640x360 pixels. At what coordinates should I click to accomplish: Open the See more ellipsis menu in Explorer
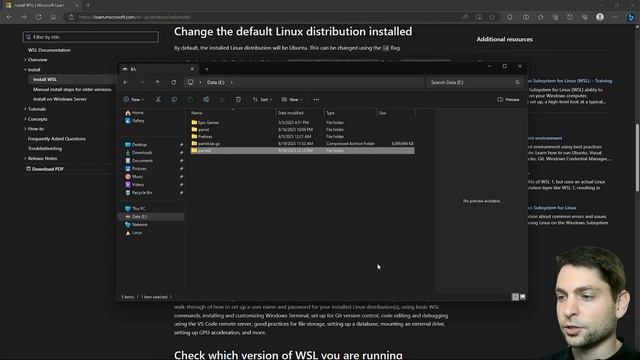tap(316, 100)
